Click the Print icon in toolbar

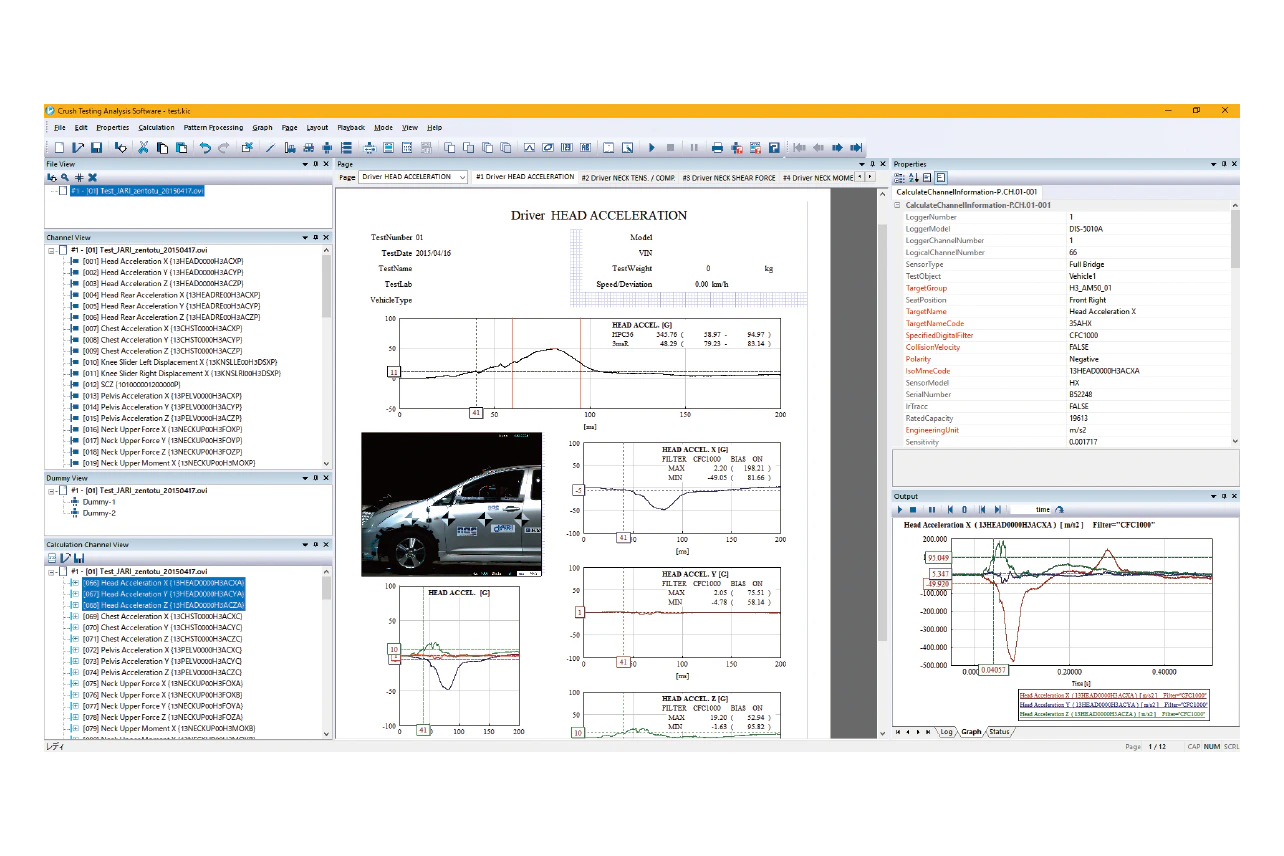pyautogui.click(x=717, y=148)
